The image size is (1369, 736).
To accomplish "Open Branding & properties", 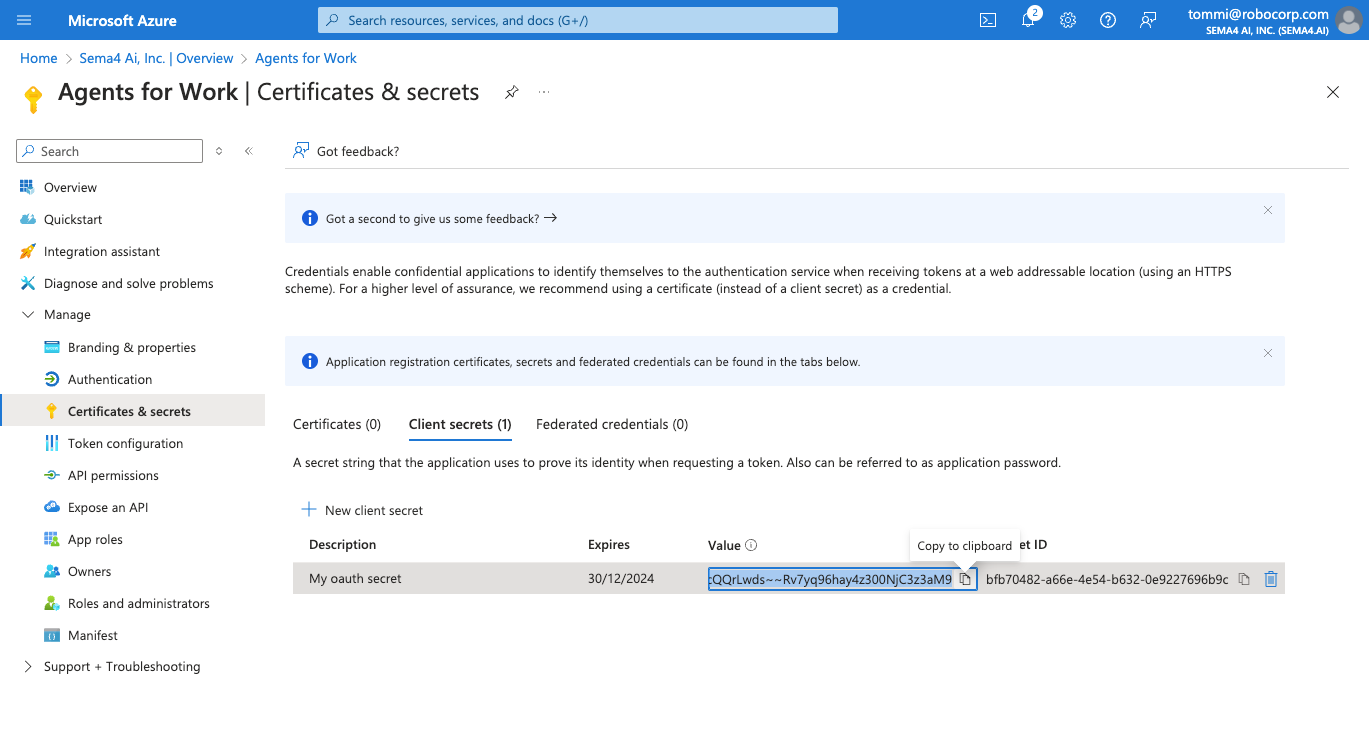I will click(x=132, y=347).
